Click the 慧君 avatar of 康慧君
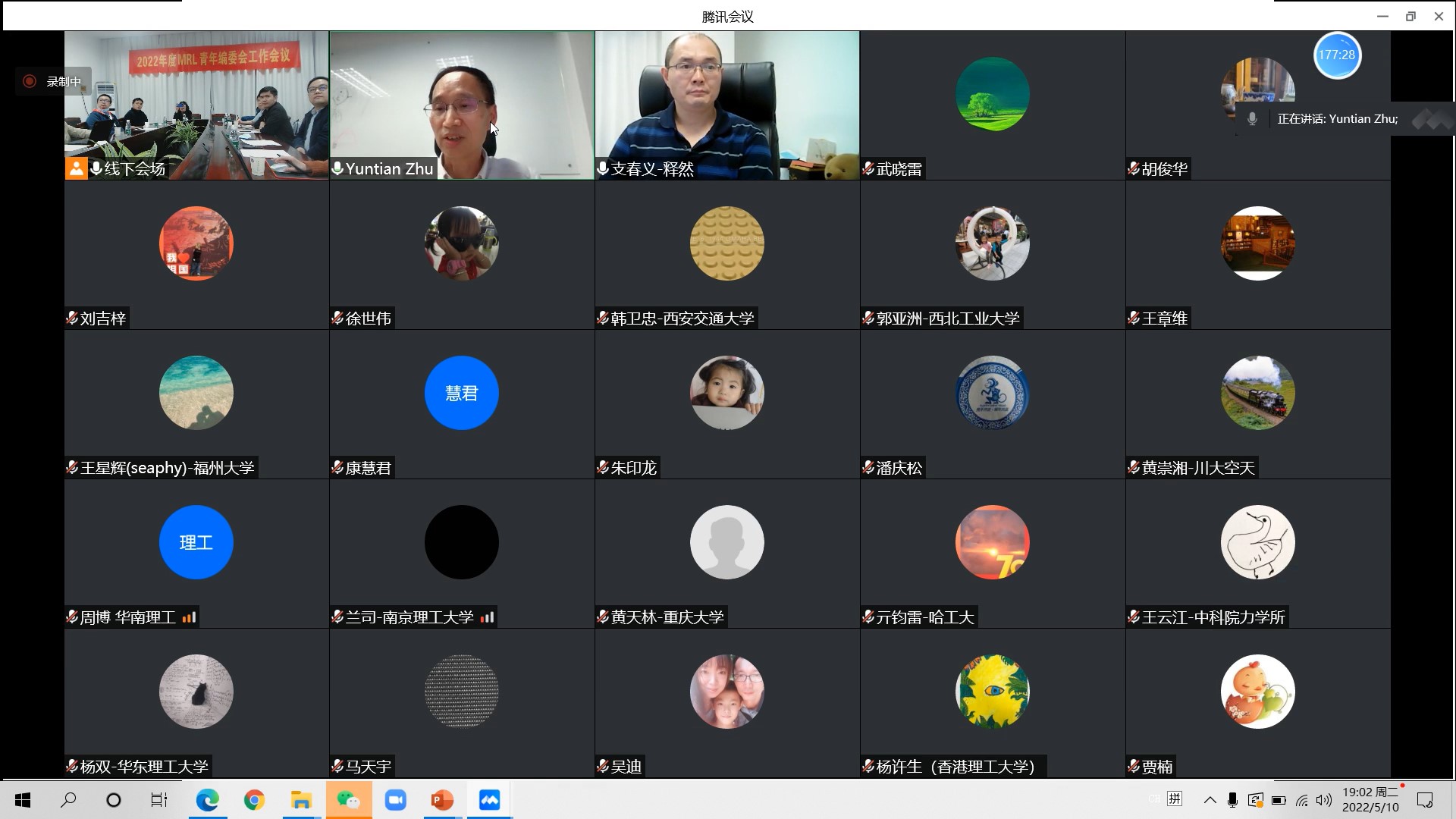 point(461,393)
